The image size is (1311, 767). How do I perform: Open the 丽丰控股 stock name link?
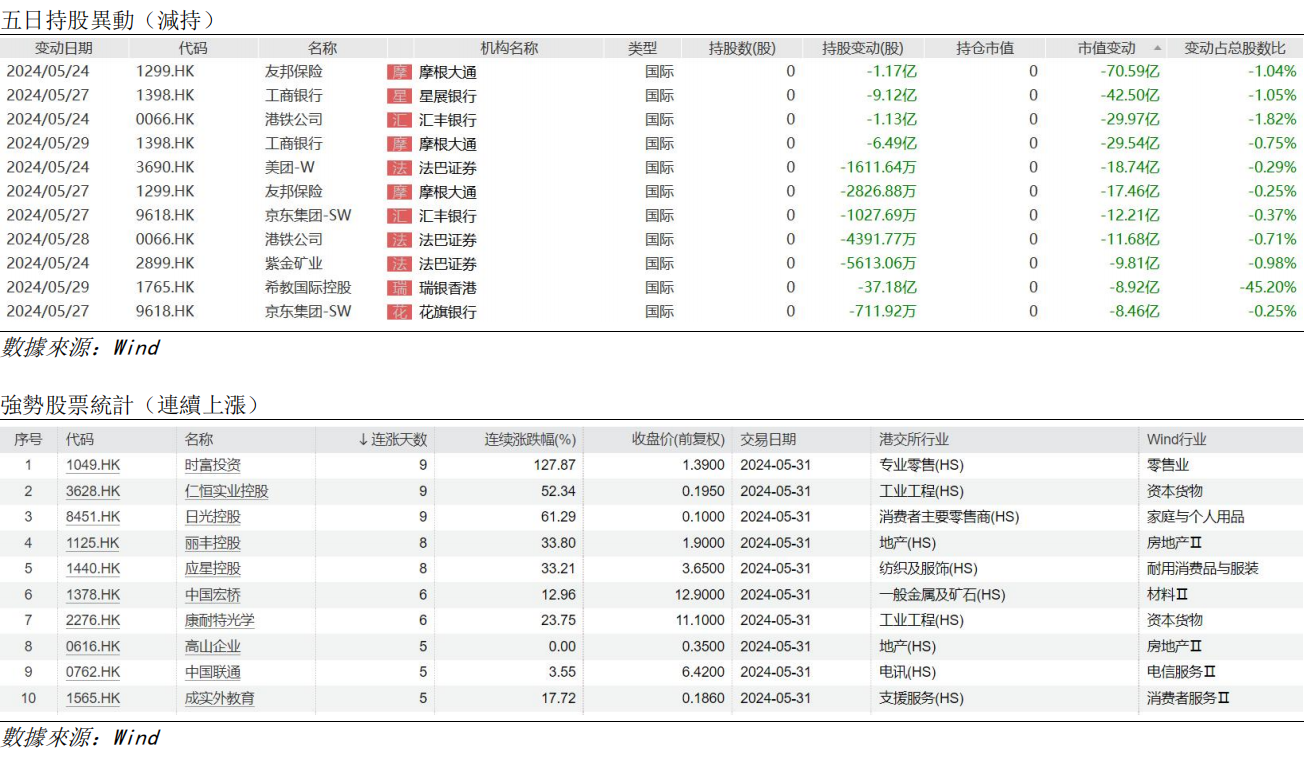click(x=213, y=543)
